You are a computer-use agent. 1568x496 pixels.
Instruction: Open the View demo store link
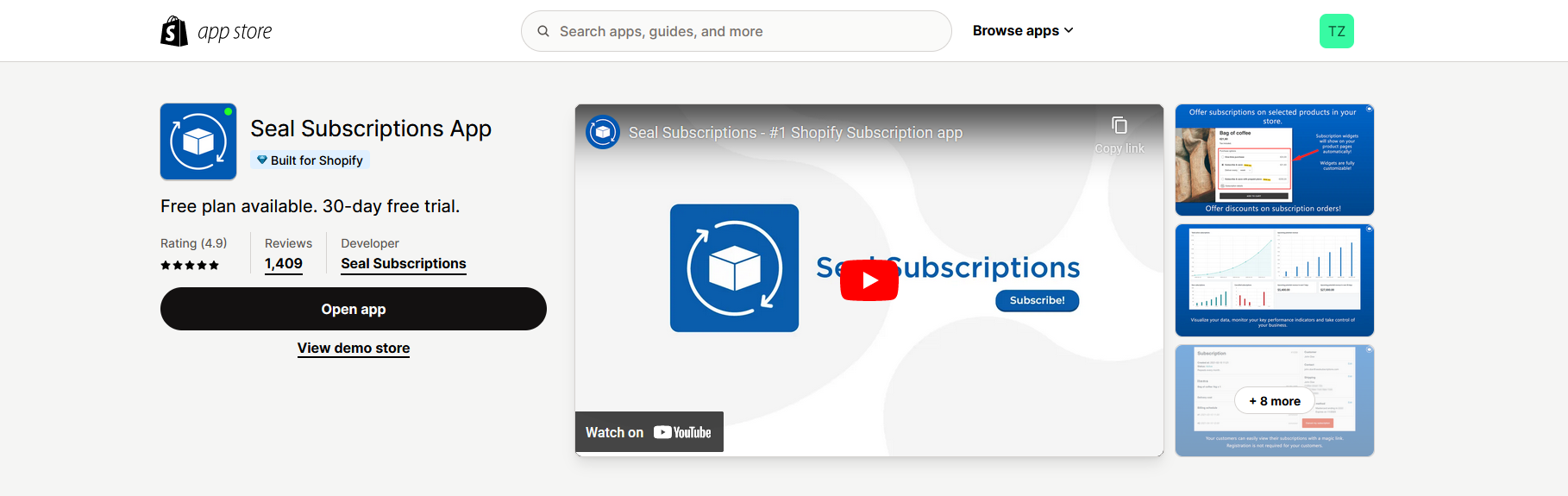point(354,348)
